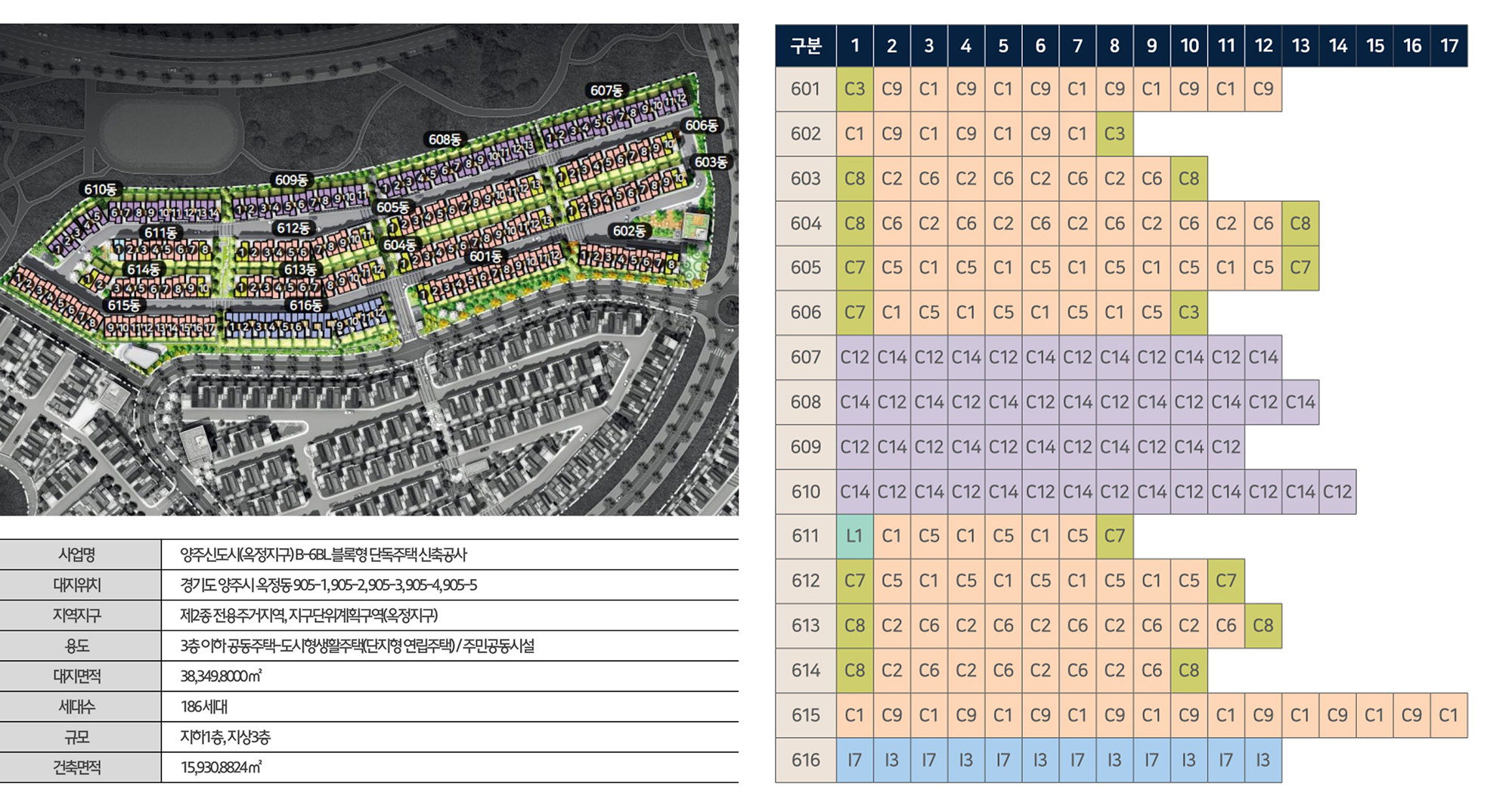This screenshot has width=1512, height=790.
Task: Select the 세대수 value 186세대
Action: coord(204,707)
